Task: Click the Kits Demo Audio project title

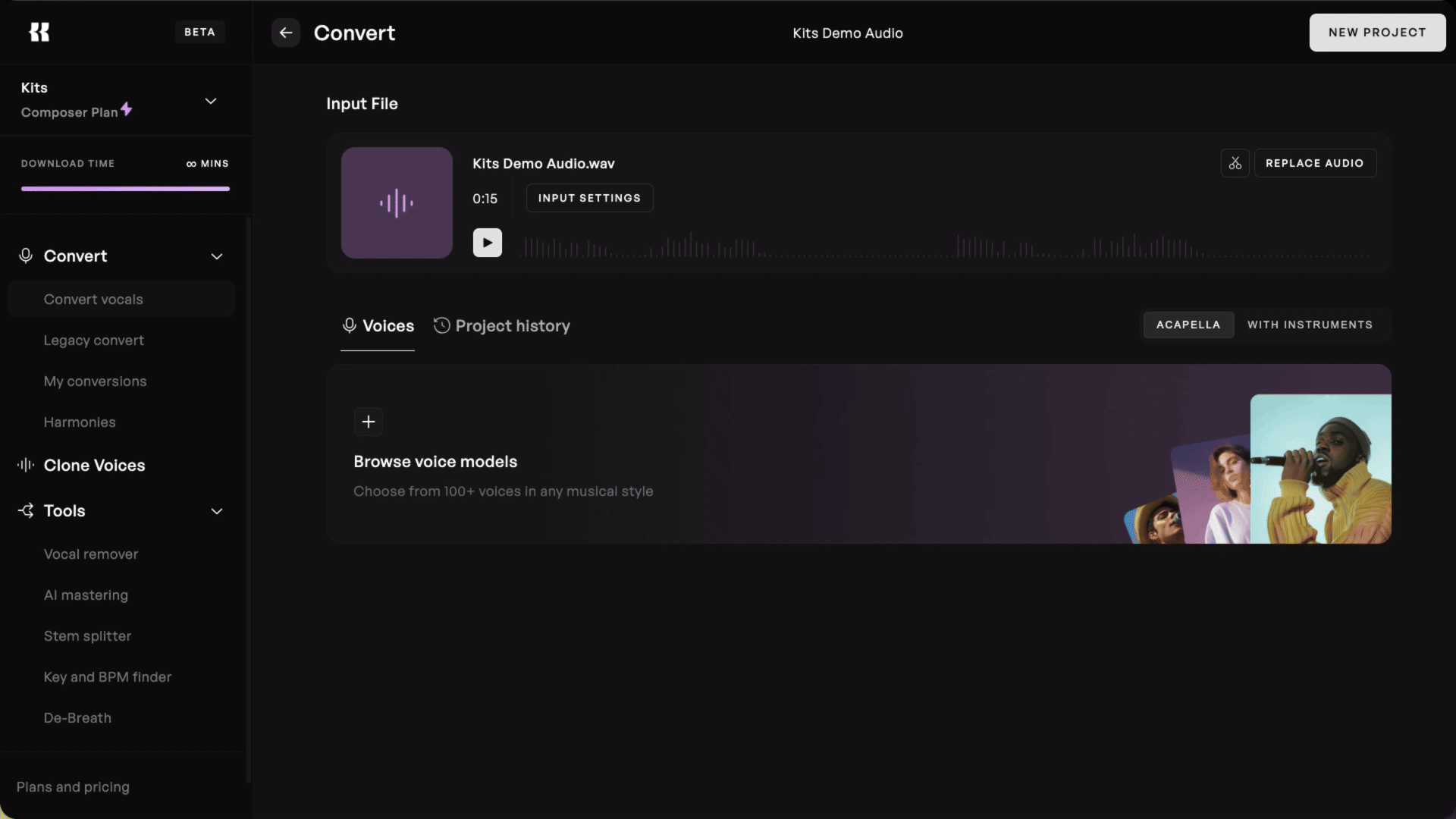Action: tap(848, 33)
